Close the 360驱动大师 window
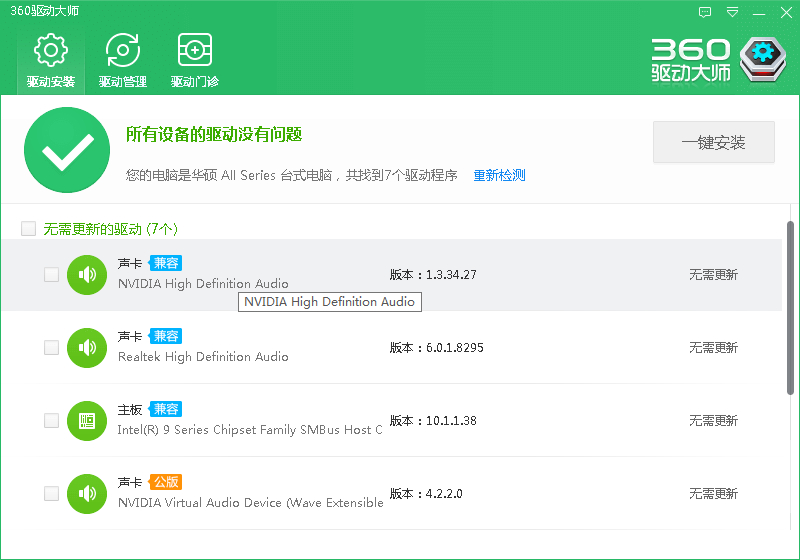Screen dimensions: 800x560 pos(786,12)
